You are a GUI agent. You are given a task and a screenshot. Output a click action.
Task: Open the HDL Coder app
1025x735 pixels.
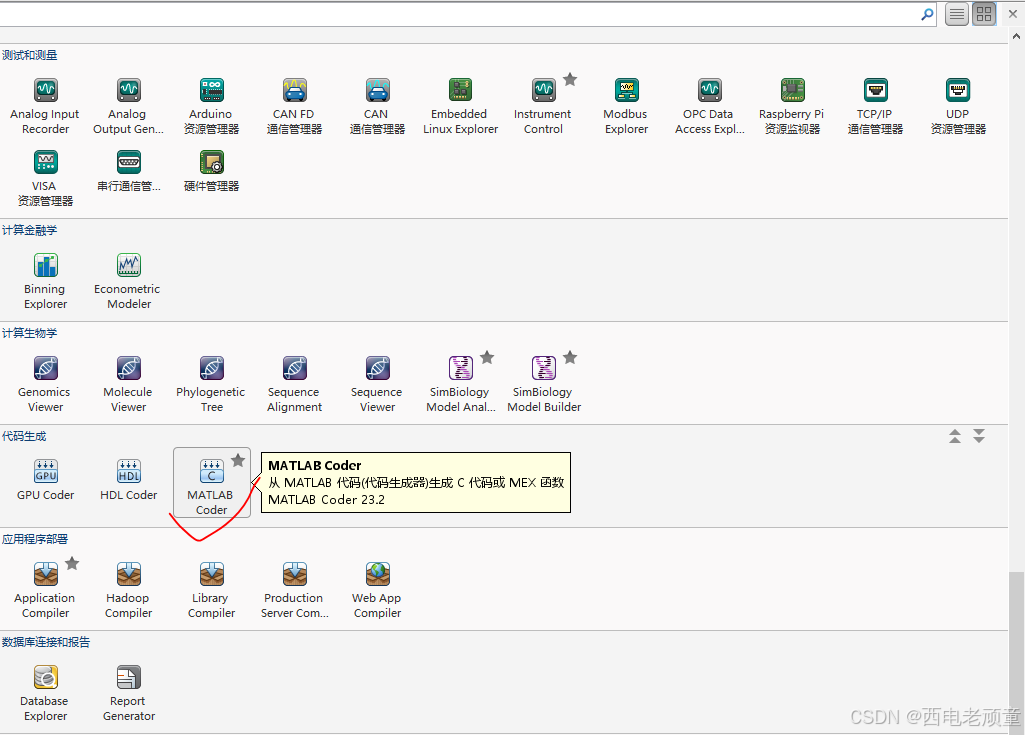(x=128, y=479)
